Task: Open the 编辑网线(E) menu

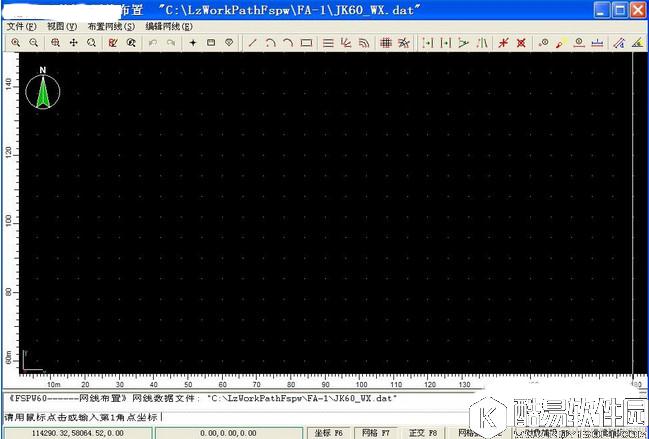Action: click(168, 26)
